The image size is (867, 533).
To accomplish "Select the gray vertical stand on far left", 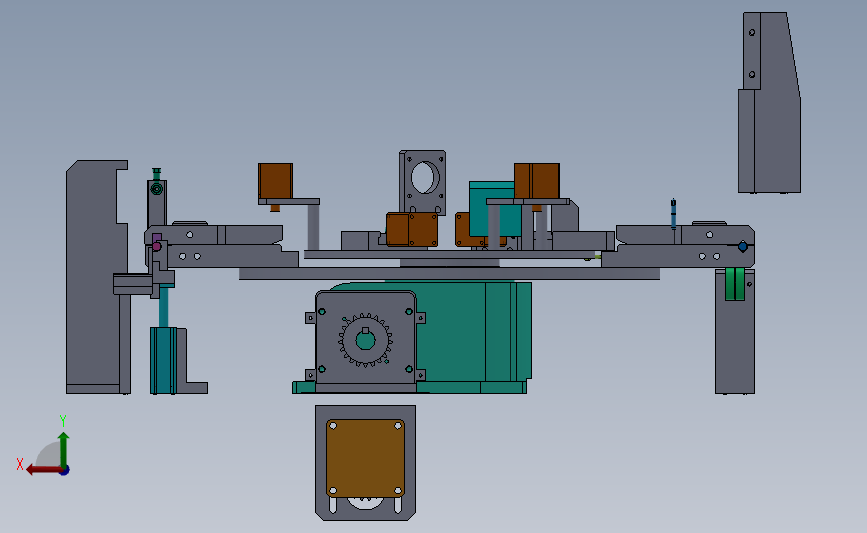I will [95, 276].
